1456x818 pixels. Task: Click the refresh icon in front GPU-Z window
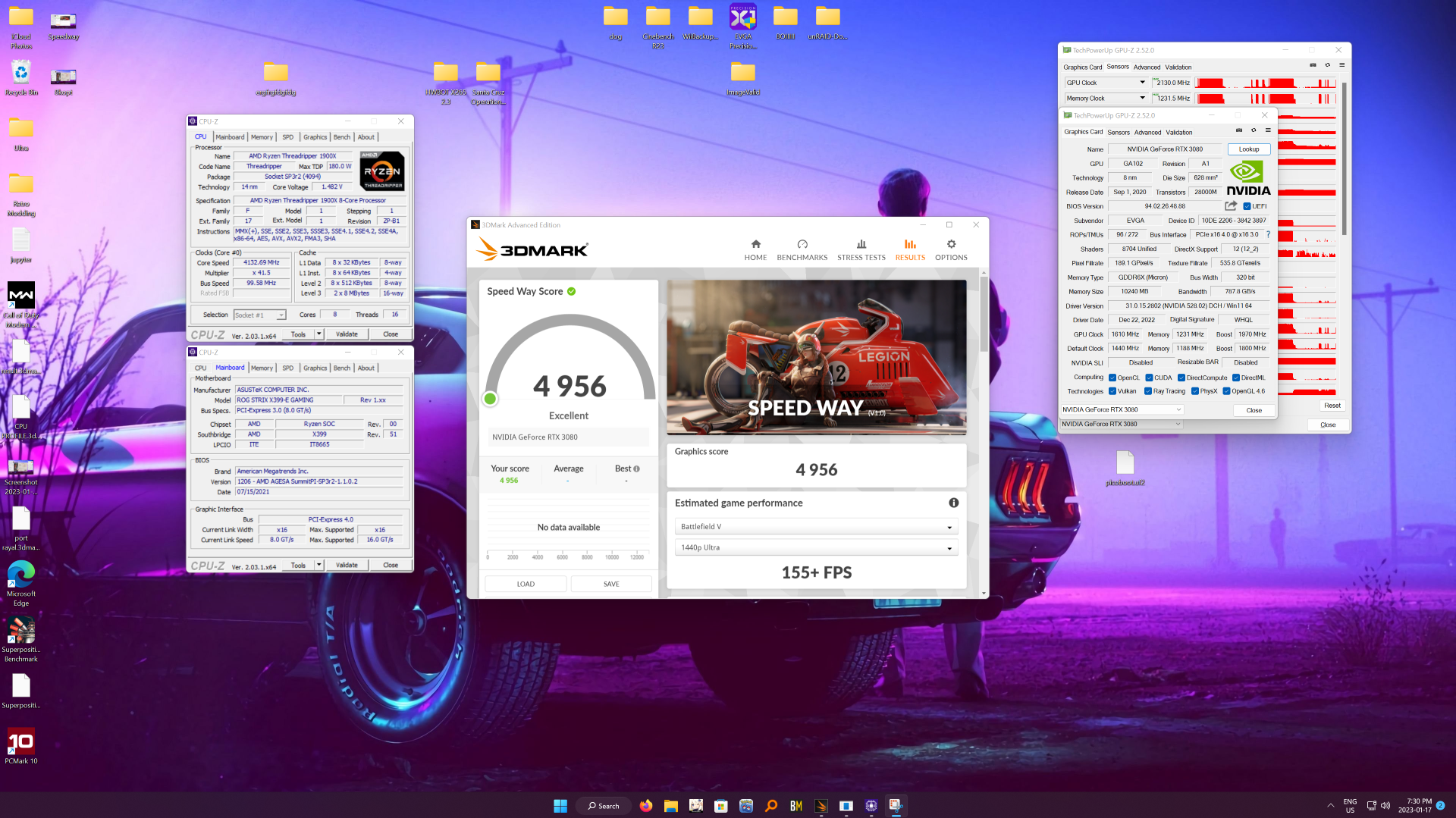pos(1254,130)
